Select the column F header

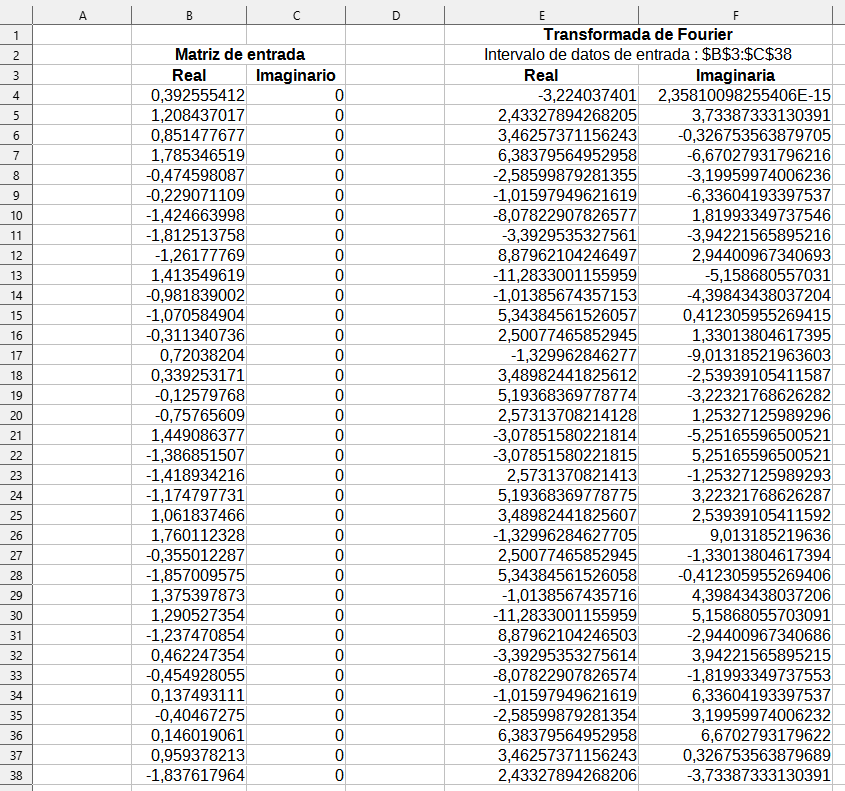pos(737,13)
